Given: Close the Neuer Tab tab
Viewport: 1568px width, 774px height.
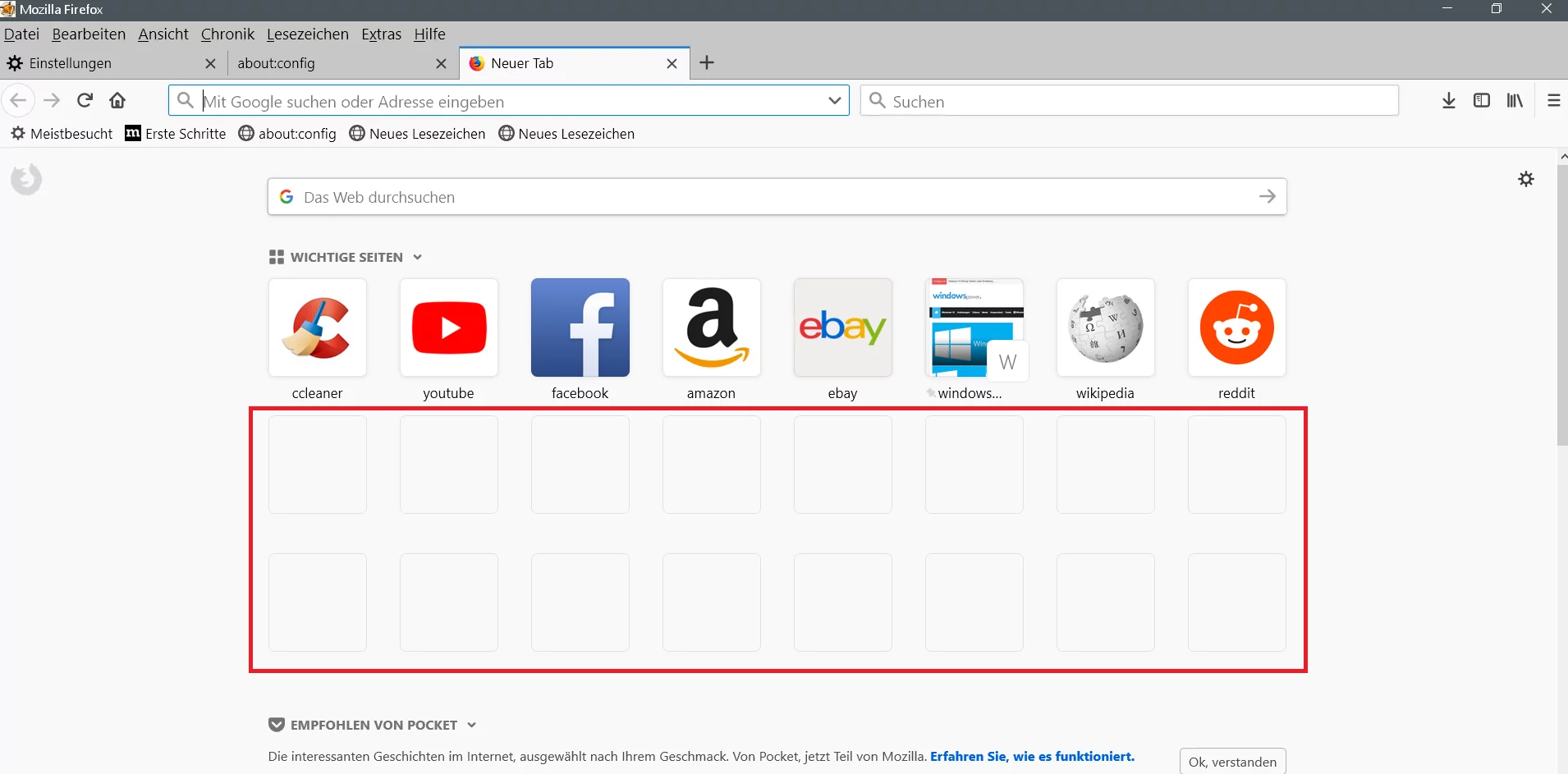Looking at the screenshot, I should [x=672, y=63].
